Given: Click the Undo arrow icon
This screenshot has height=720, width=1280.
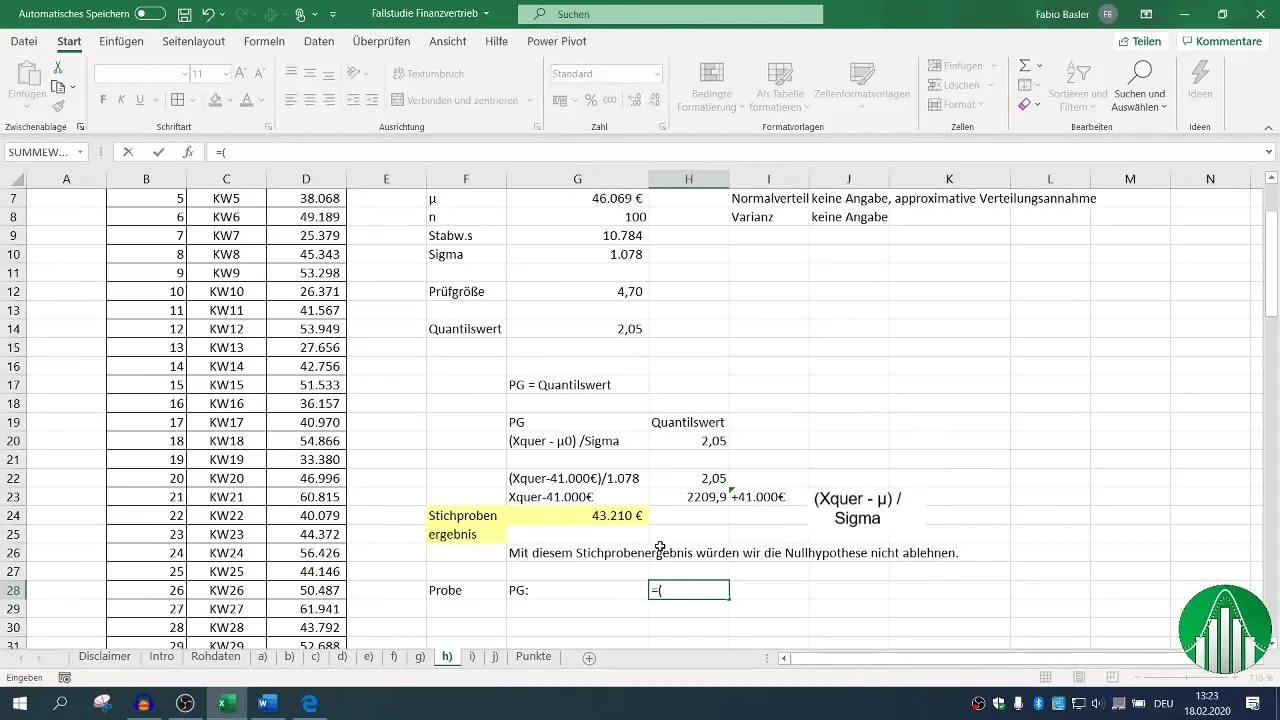Looking at the screenshot, I should [208, 14].
